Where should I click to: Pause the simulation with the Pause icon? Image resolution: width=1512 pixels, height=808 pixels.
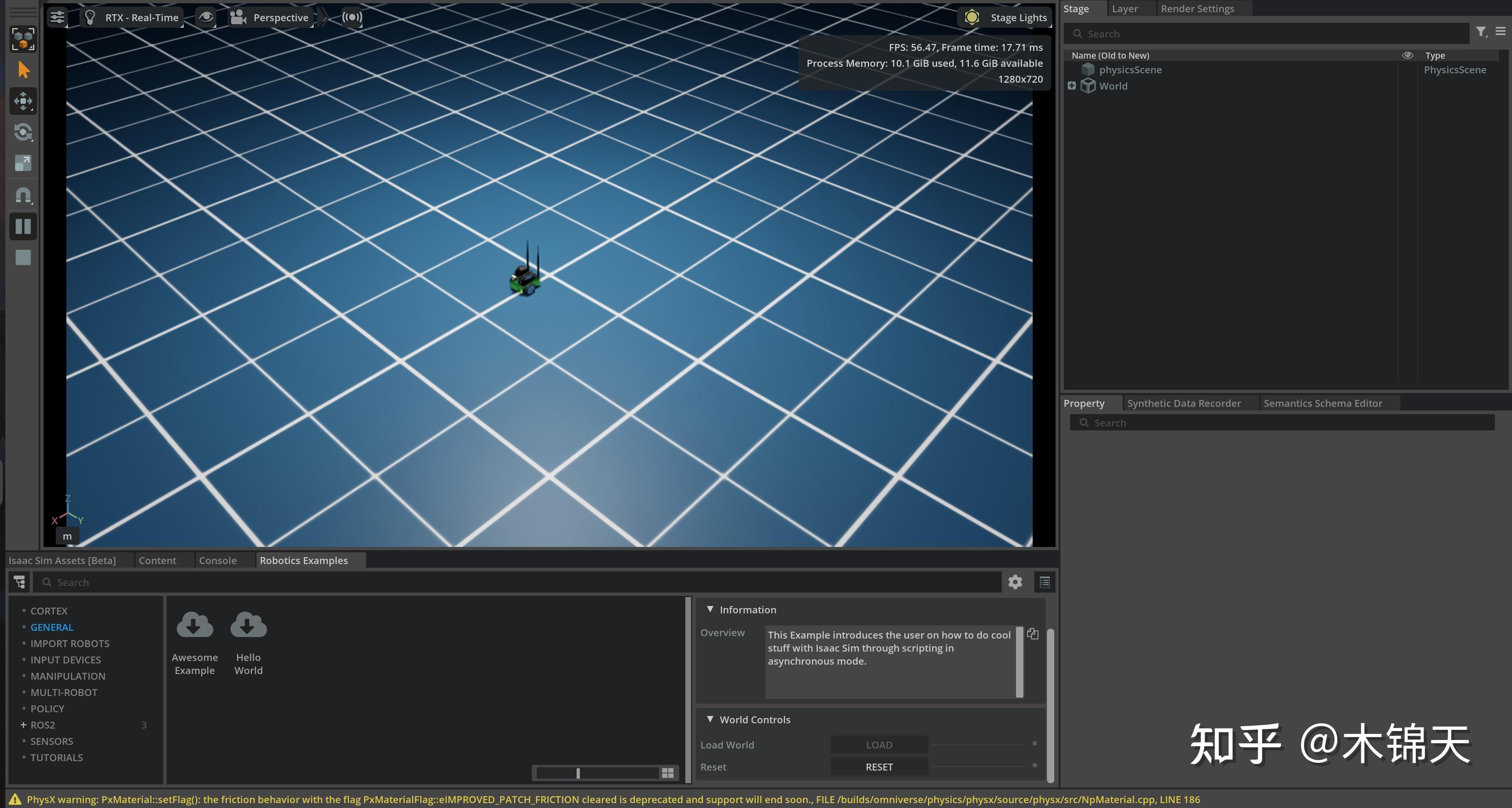24,226
